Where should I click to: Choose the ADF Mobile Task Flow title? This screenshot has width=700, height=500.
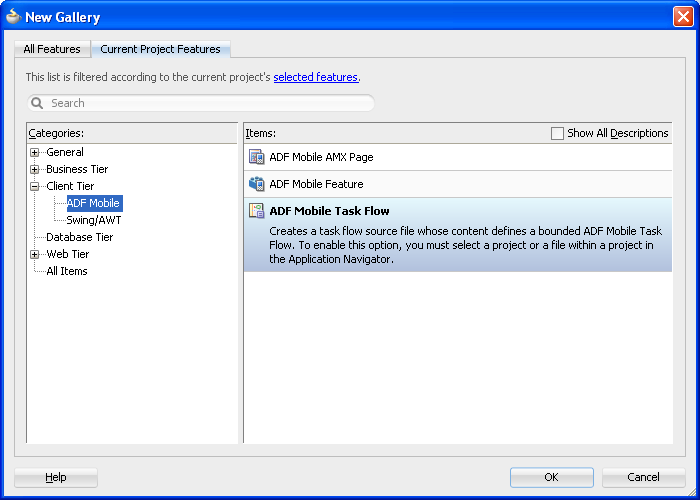click(329, 211)
